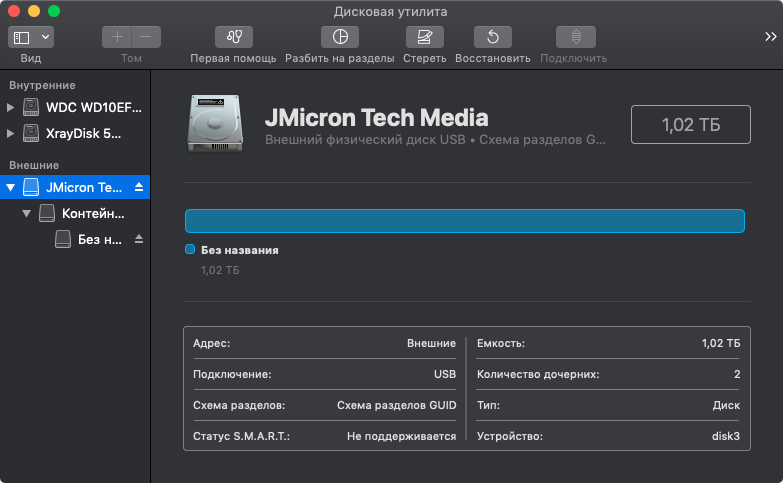783x483 pixels.
Task: Collapse the Контейнер tree item
Action: 27,213
